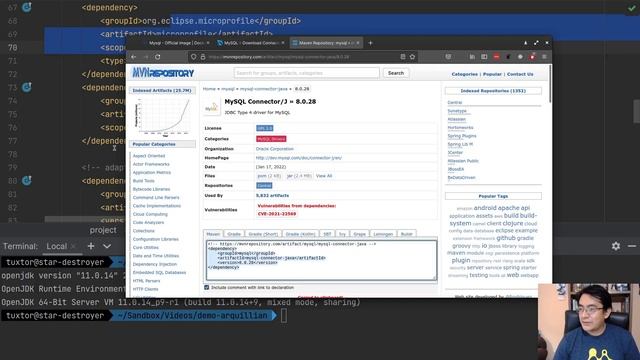Click the Central repository badge
The height and width of the screenshot is (360, 640).
click(x=264, y=185)
